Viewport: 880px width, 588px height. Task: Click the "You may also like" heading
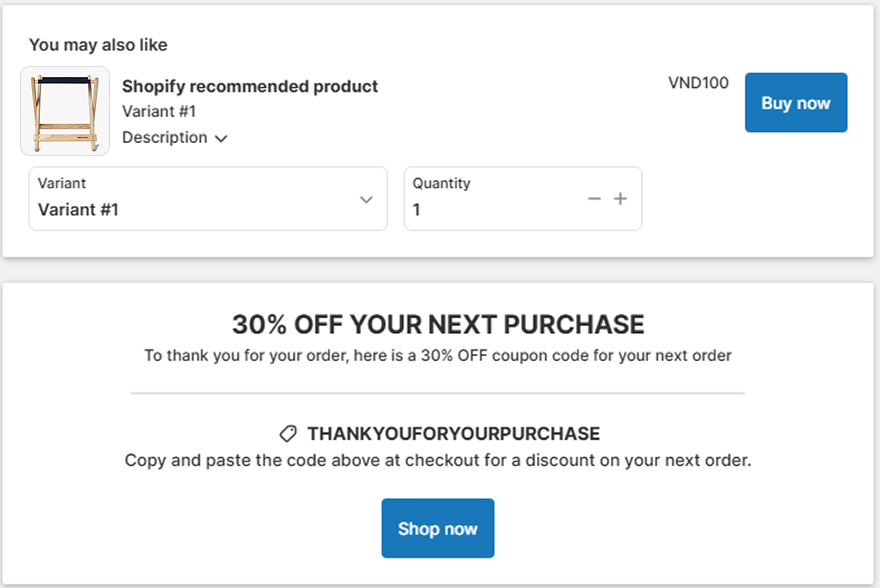pyautogui.click(x=98, y=45)
